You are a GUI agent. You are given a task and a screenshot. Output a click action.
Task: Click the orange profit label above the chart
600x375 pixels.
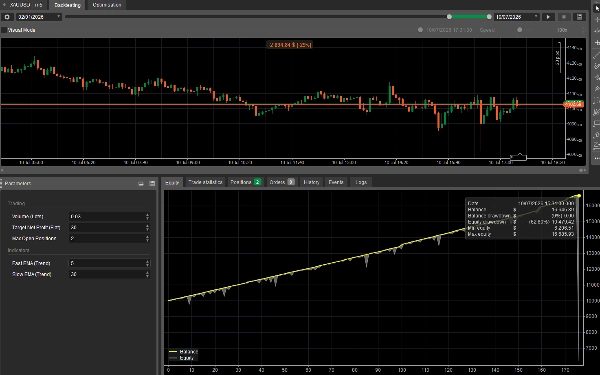pos(290,45)
